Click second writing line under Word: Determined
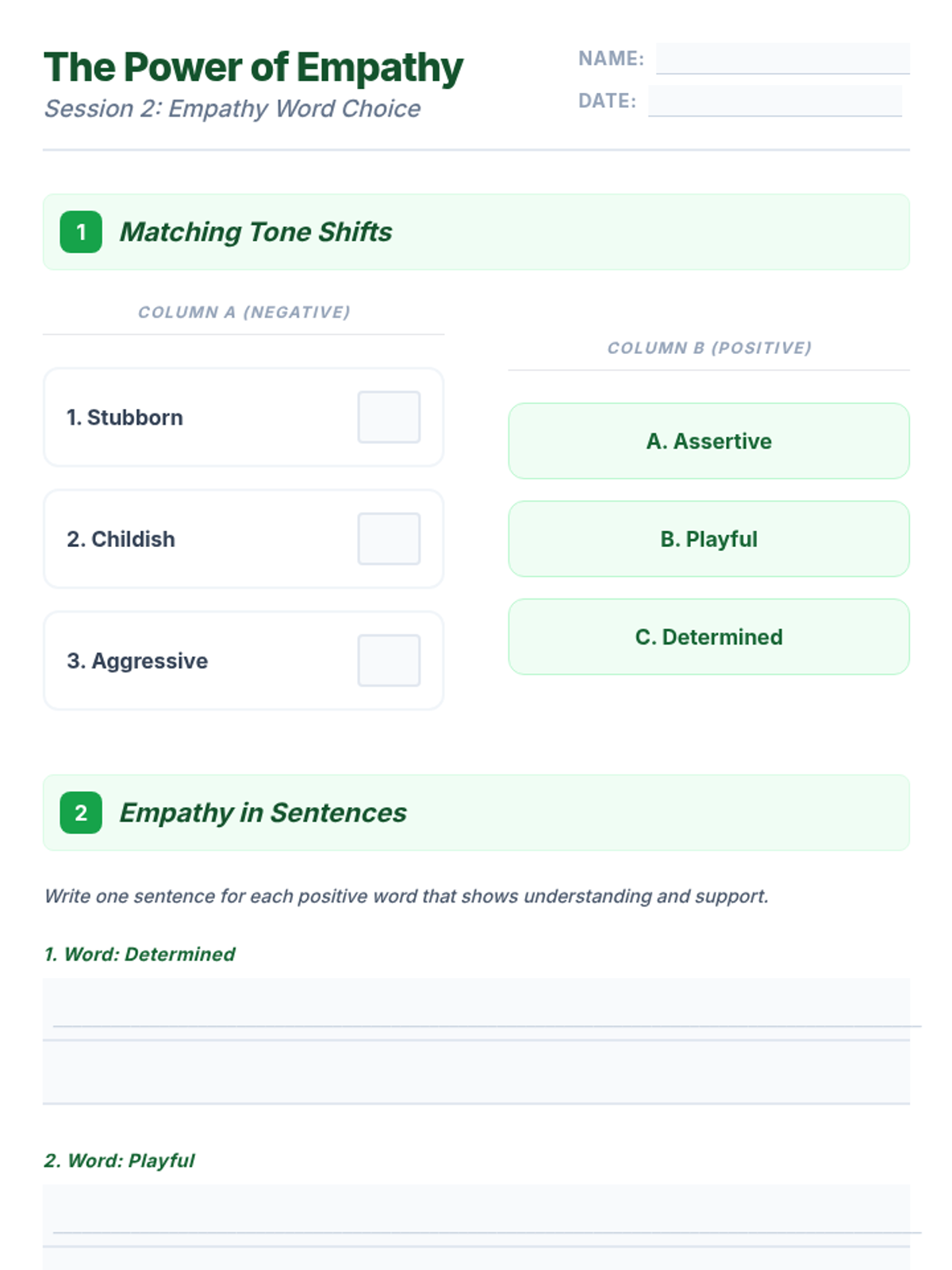952x1270 pixels. 476,1072
